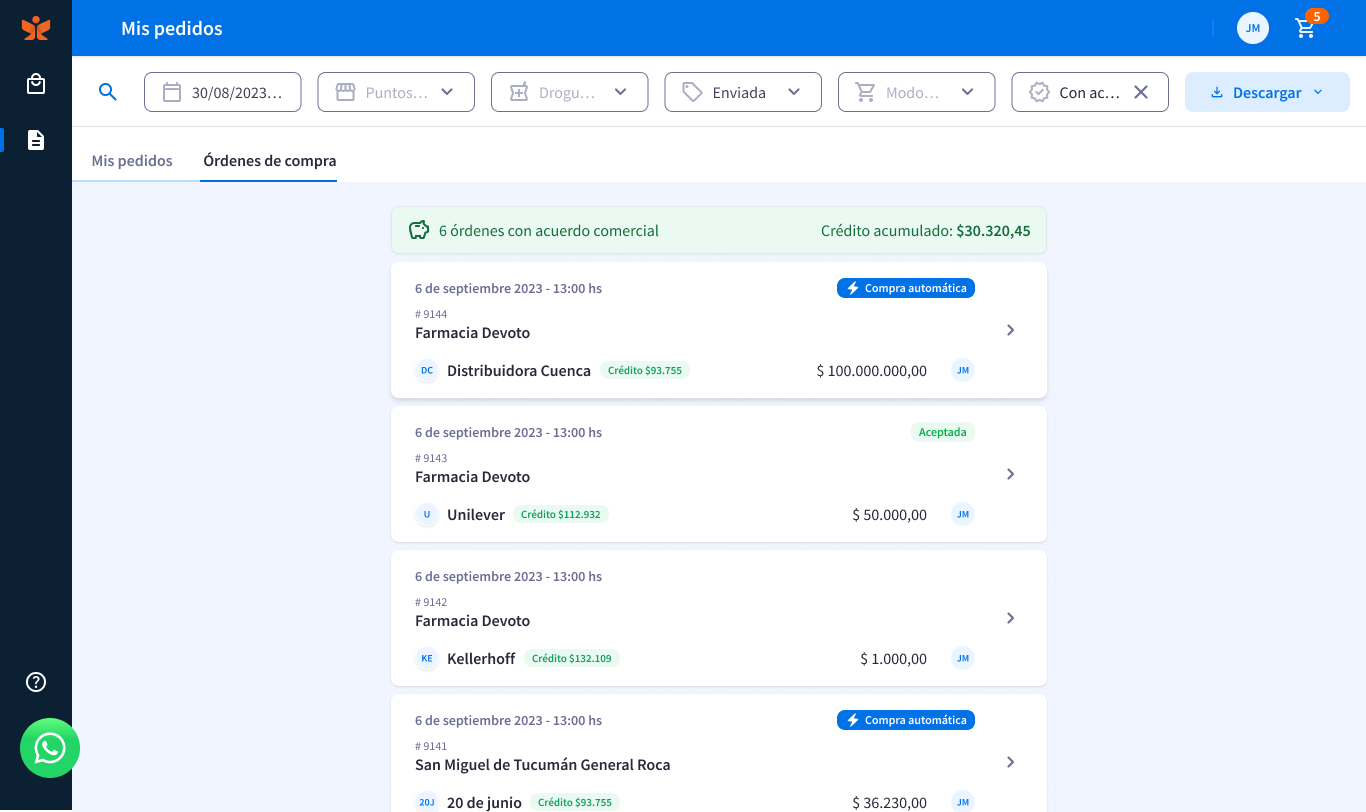Click San Miguel de Tucumán General Roca
This screenshot has width=1366, height=812.
(543, 765)
